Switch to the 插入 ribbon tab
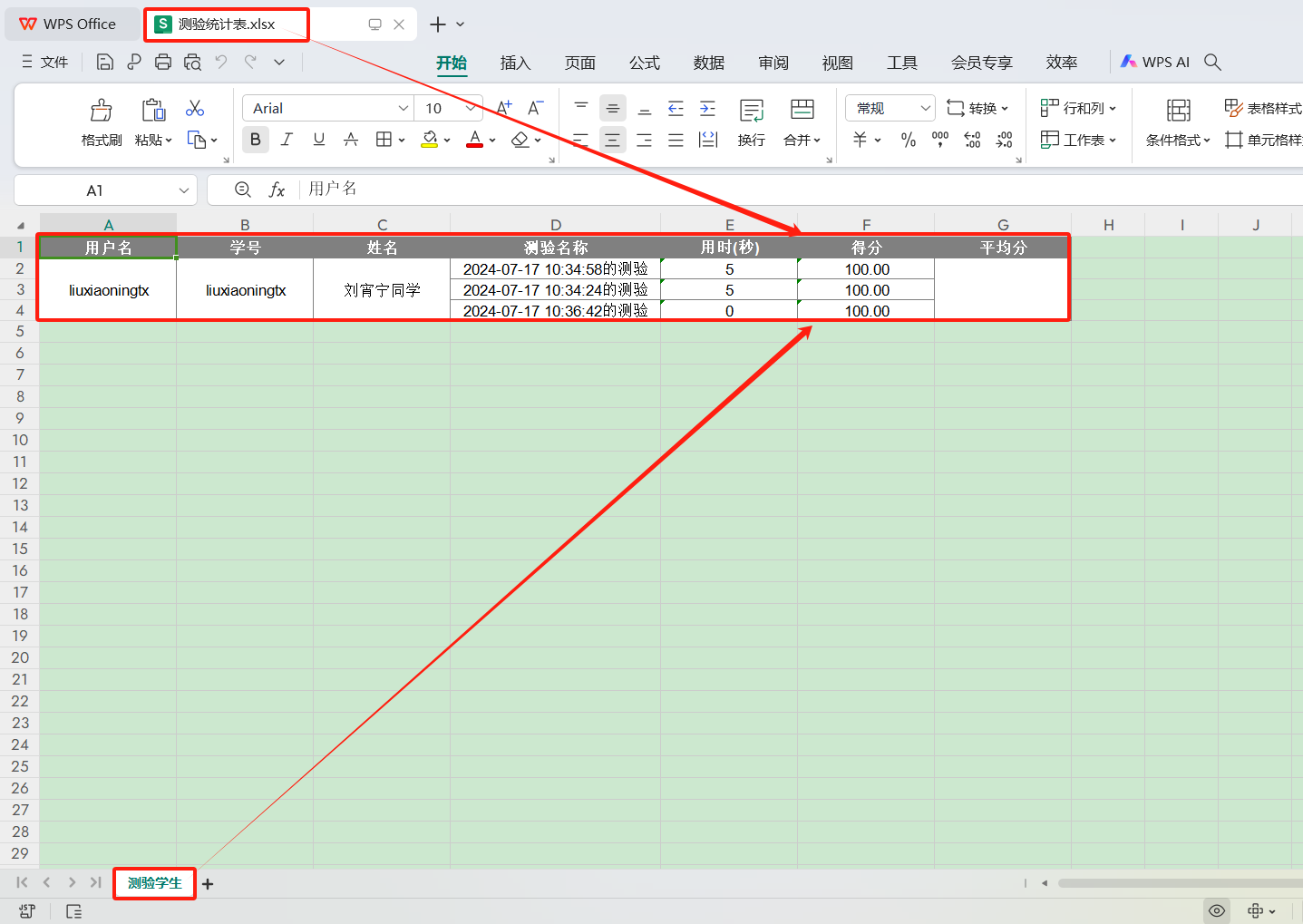1303x924 pixels. tap(515, 63)
